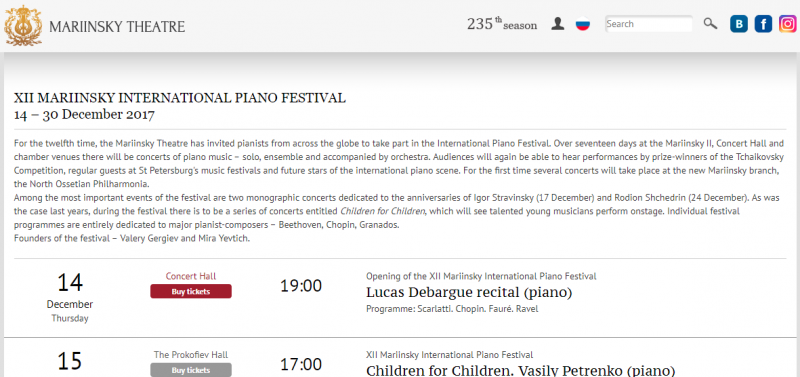Click the Opening of the XII Mariinsky festival subtitle

point(481,276)
